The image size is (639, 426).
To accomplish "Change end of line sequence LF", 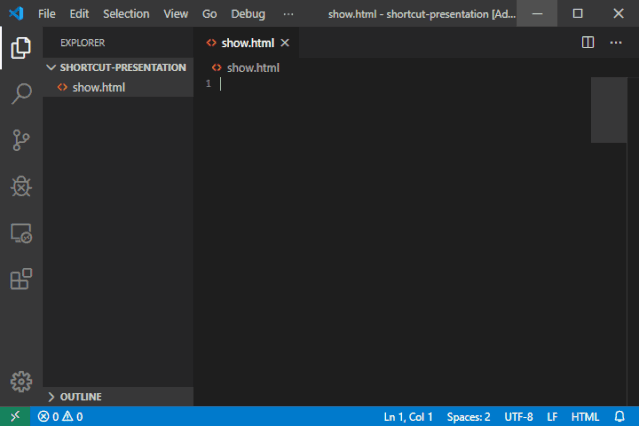I will coord(552,417).
